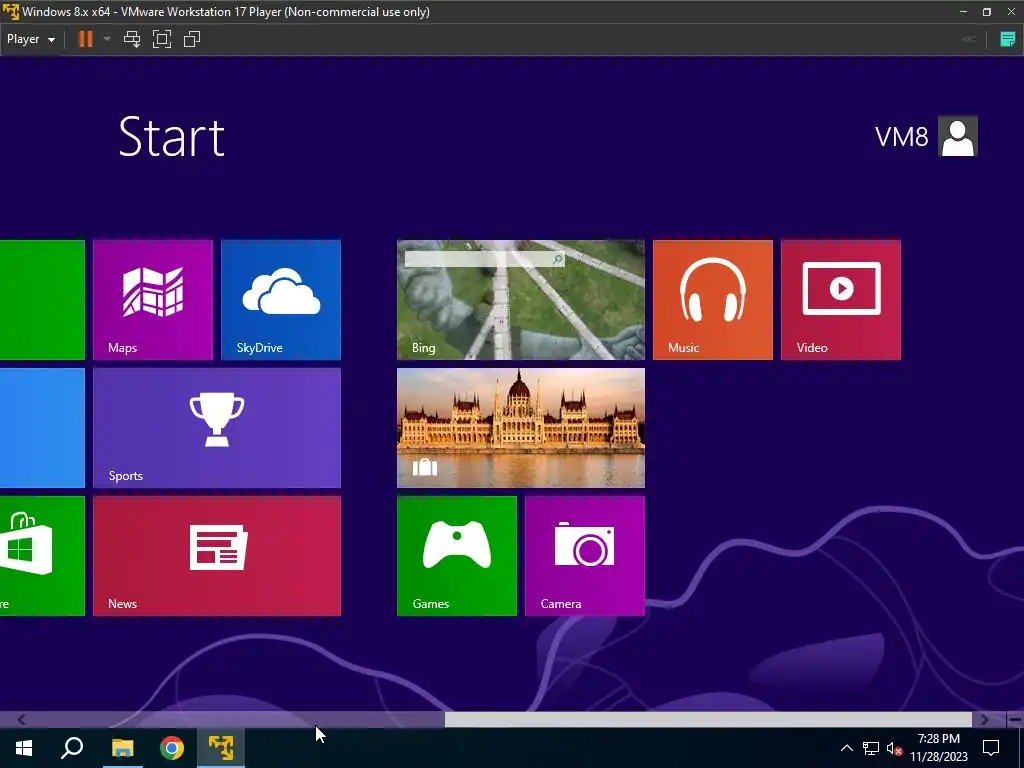Launch the Music tile
The image size is (1024, 768).
tap(712, 300)
